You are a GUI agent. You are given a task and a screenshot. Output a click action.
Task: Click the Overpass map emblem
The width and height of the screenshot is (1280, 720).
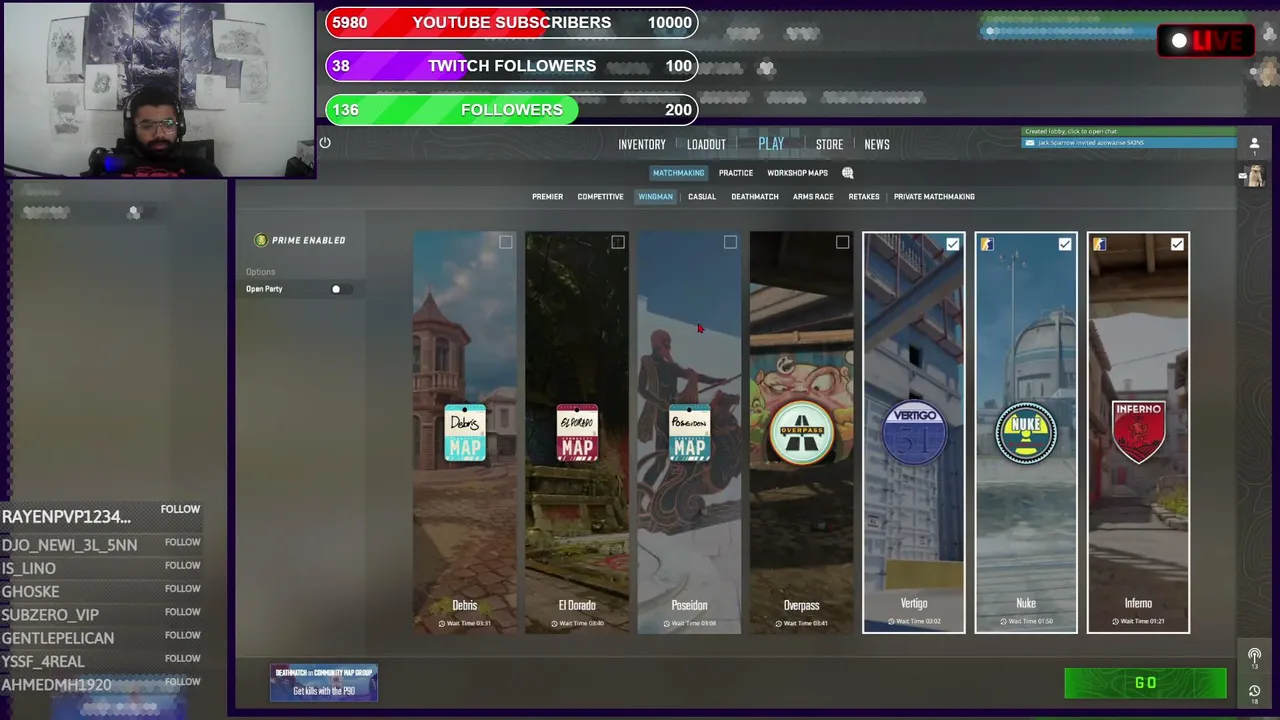pos(801,433)
